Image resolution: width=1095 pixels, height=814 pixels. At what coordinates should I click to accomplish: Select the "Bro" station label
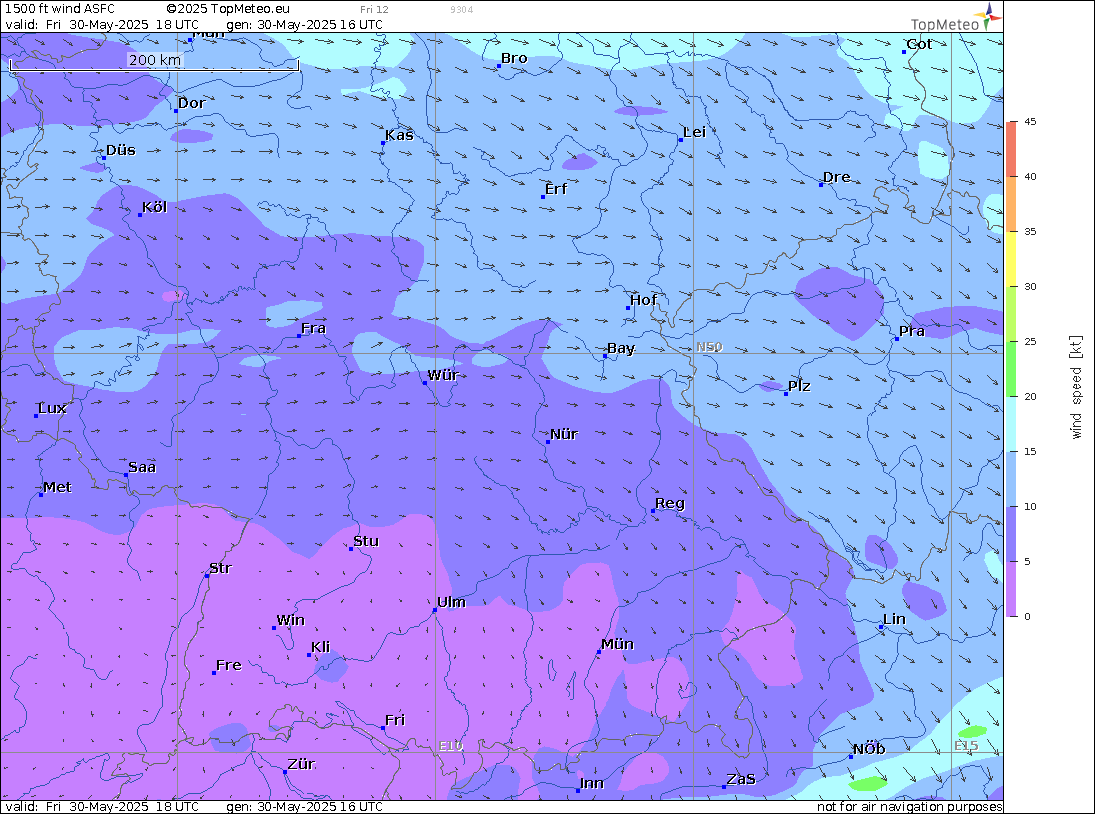click(514, 59)
